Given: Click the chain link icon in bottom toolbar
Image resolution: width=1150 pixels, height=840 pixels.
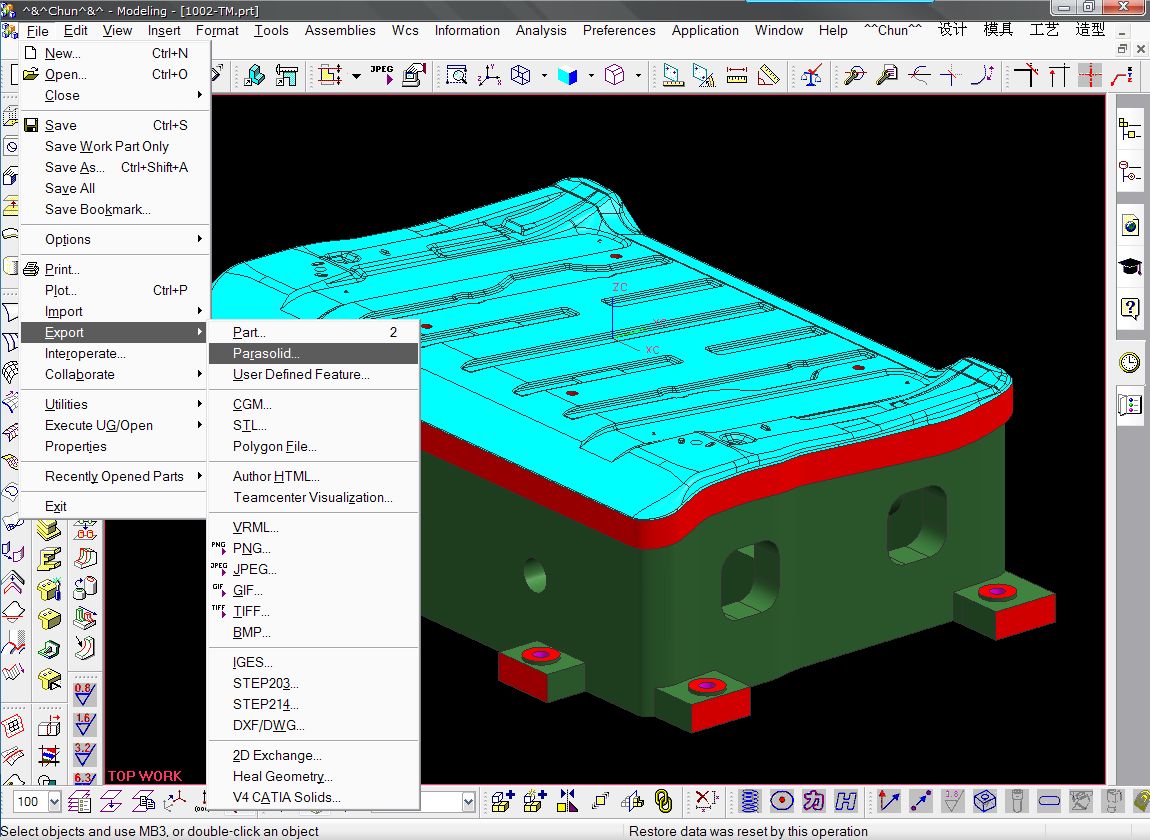Looking at the screenshot, I should pyautogui.click(x=664, y=801).
